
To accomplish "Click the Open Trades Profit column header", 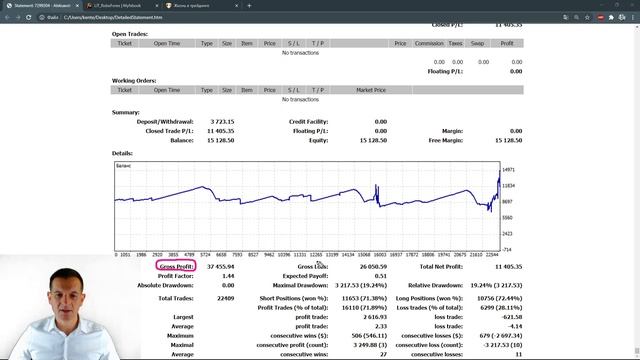I will click(x=507, y=43).
